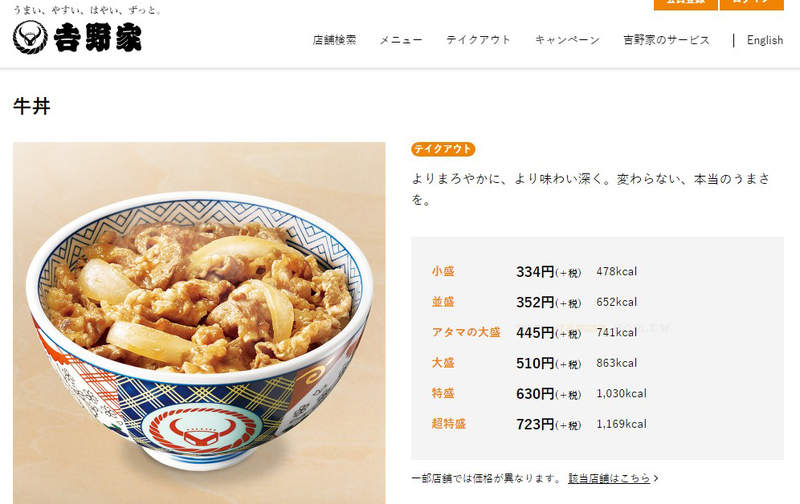The width and height of the screenshot is (800, 504).
Task: Select the 小盛 size label
Action: click(443, 271)
